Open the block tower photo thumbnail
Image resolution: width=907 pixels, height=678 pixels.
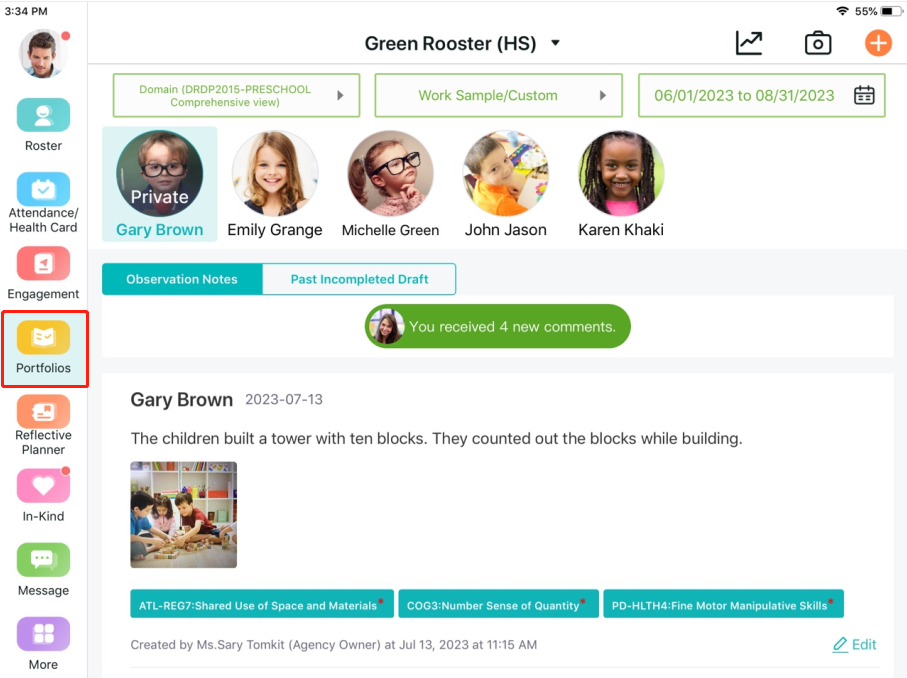click(183, 514)
